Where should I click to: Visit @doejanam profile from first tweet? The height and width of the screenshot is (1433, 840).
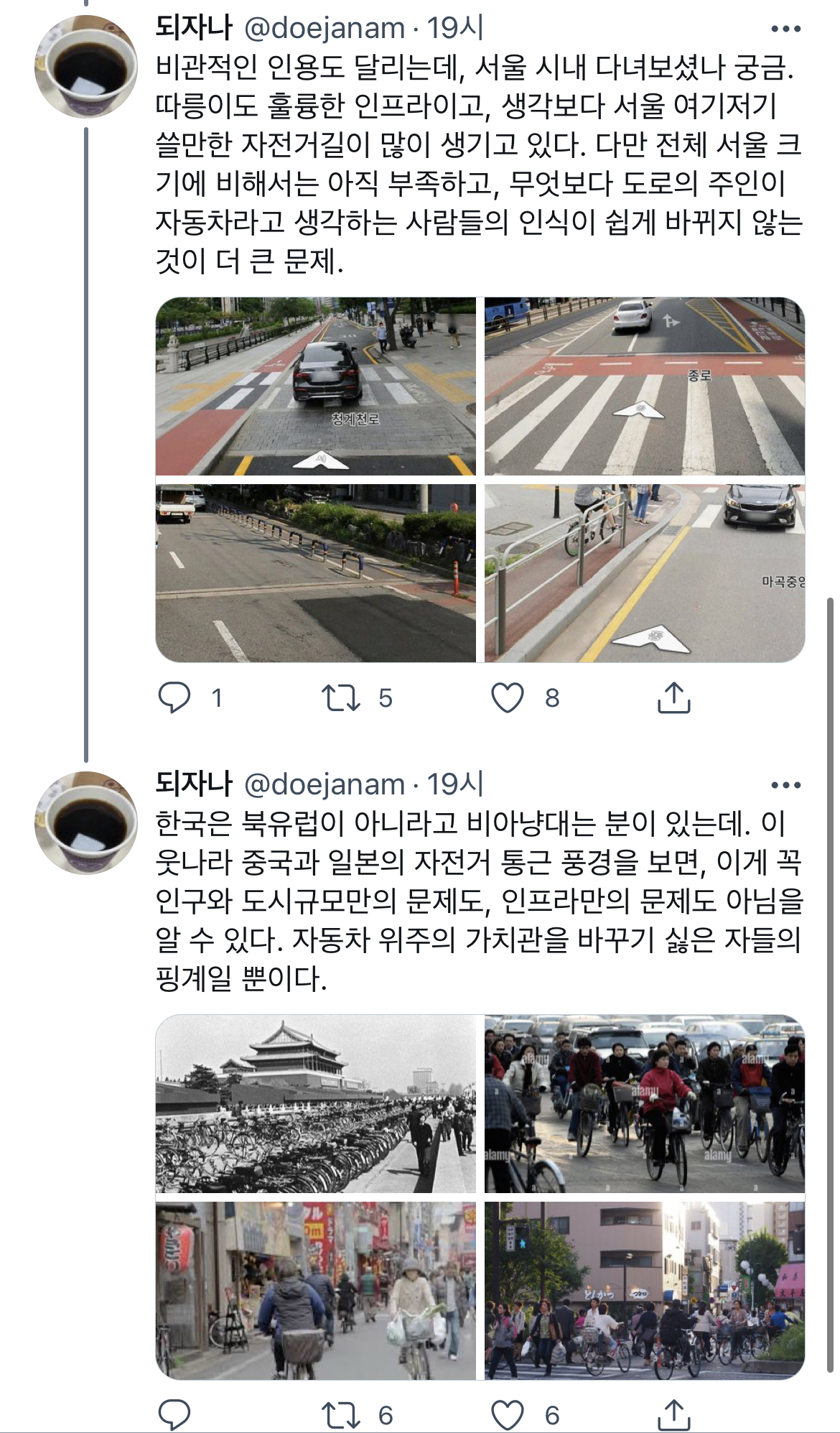coord(325,29)
